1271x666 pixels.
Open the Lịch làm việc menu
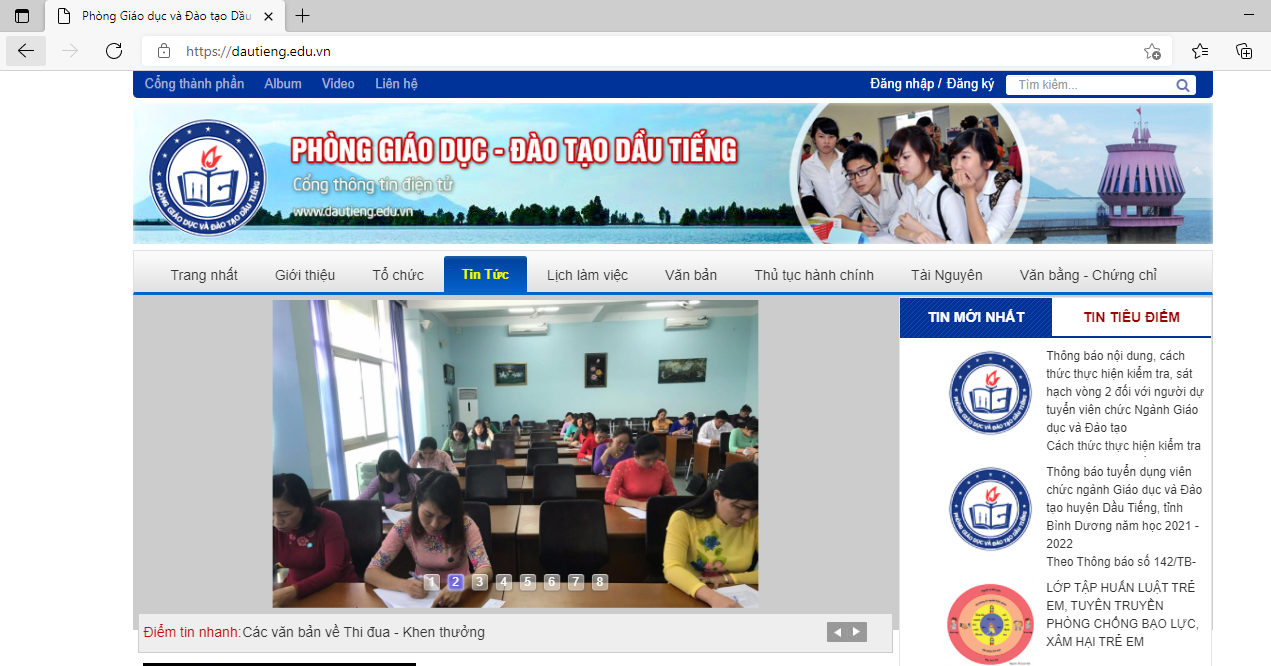[x=587, y=275]
